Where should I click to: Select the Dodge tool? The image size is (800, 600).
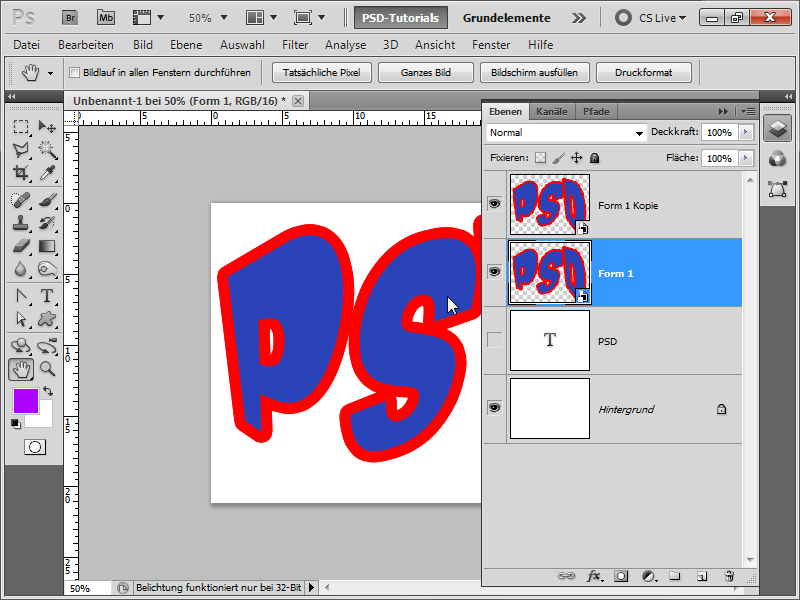click(47, 269)
